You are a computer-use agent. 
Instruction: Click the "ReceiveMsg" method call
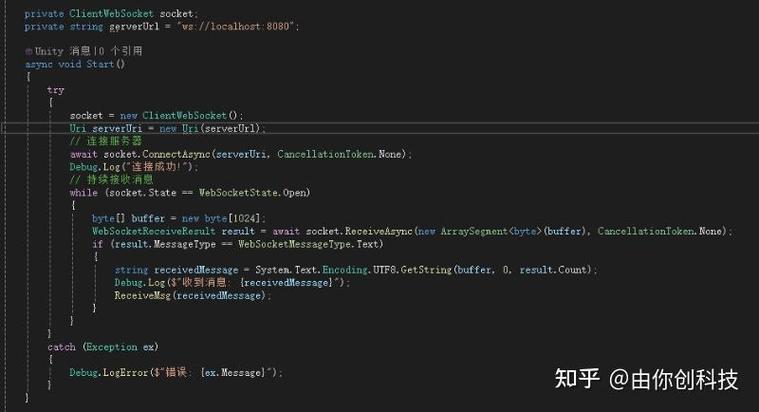tap(142, 295)
